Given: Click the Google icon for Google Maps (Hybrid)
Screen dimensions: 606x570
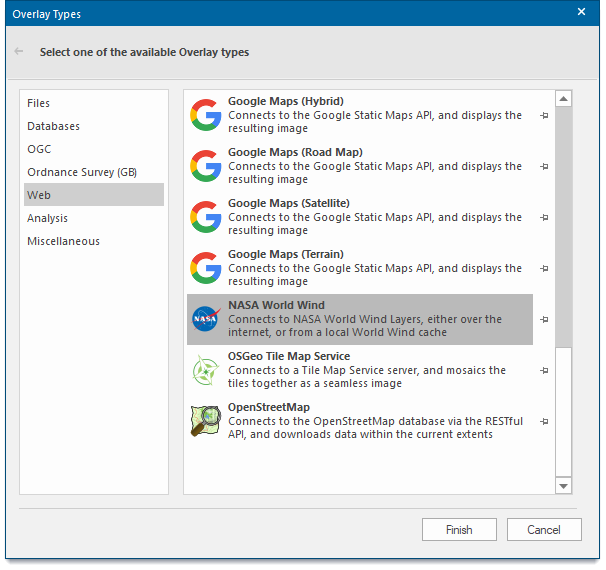Looking at the screenshot, I should [x=206, y=115].
